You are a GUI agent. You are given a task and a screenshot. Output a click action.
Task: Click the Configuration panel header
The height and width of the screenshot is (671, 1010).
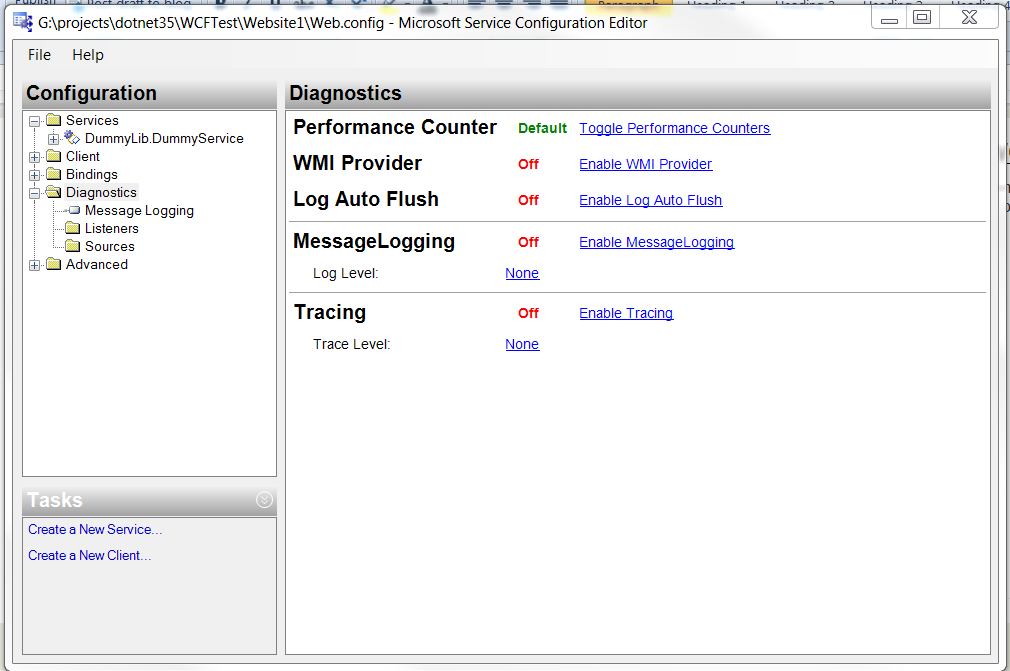click(x=149, y=94)
